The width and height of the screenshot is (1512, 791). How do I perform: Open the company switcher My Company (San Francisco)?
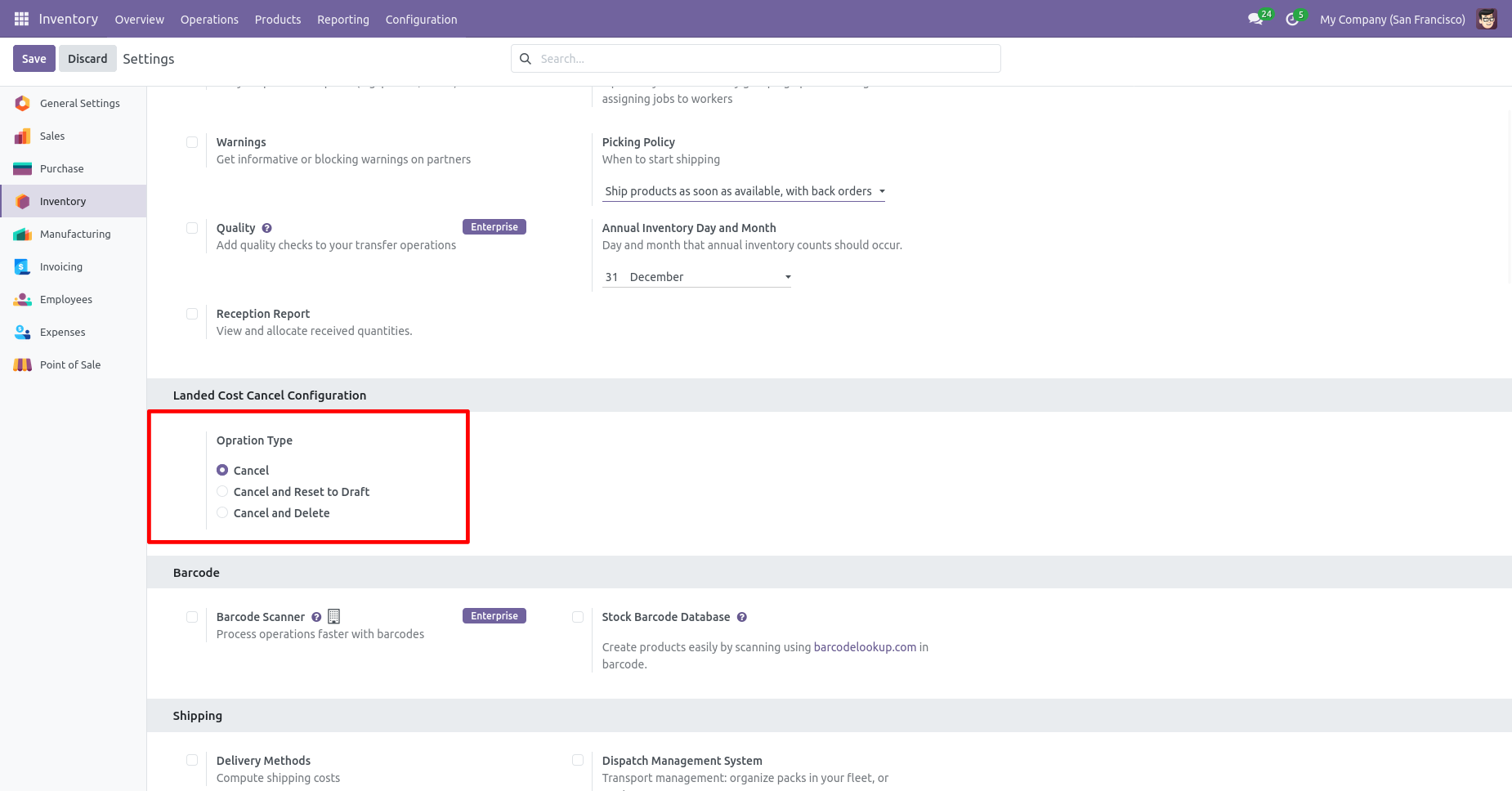click(x=1392, y=20)
